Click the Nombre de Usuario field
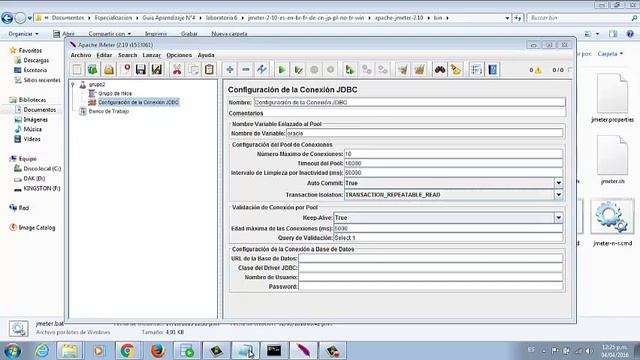This screenshot has width=640, height=360. point(431,277)
